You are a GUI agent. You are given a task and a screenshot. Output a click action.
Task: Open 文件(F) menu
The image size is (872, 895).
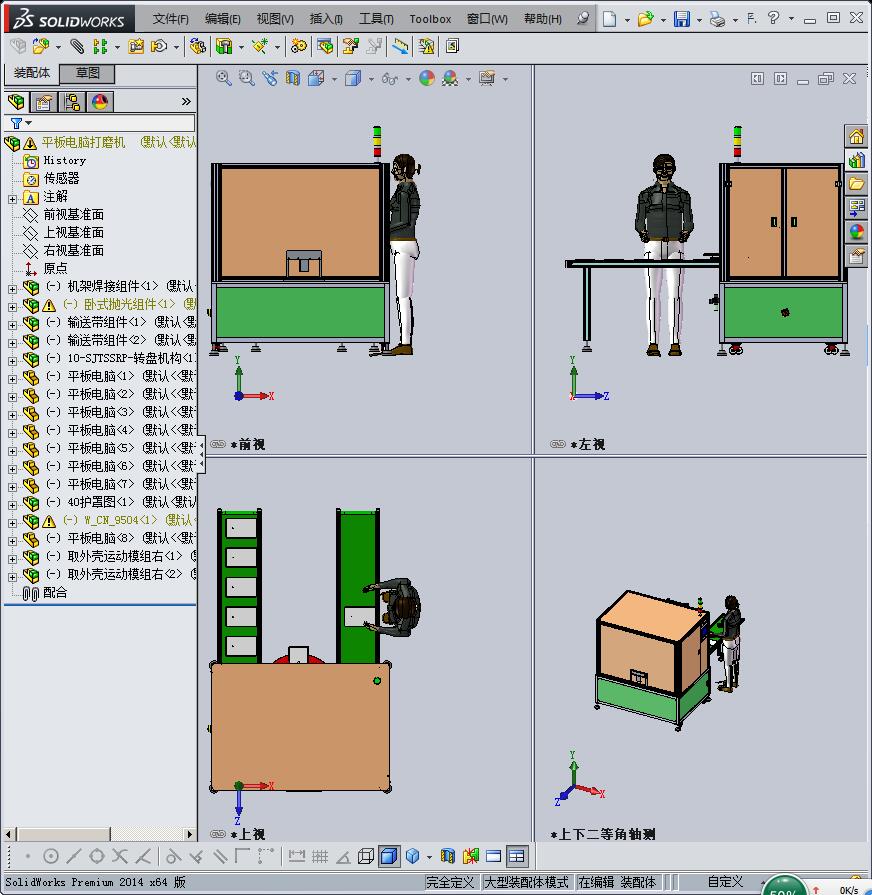[x=170, y=19]
